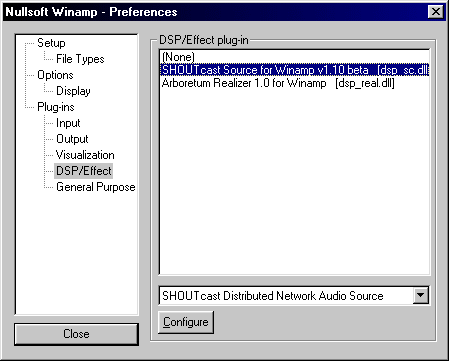Image resolution: width=449 pixels, height=361 pixels.
Task: Open the SHOUTcast Distributed Network Audio Source dropdown
Action: click(x=421, y=295)
